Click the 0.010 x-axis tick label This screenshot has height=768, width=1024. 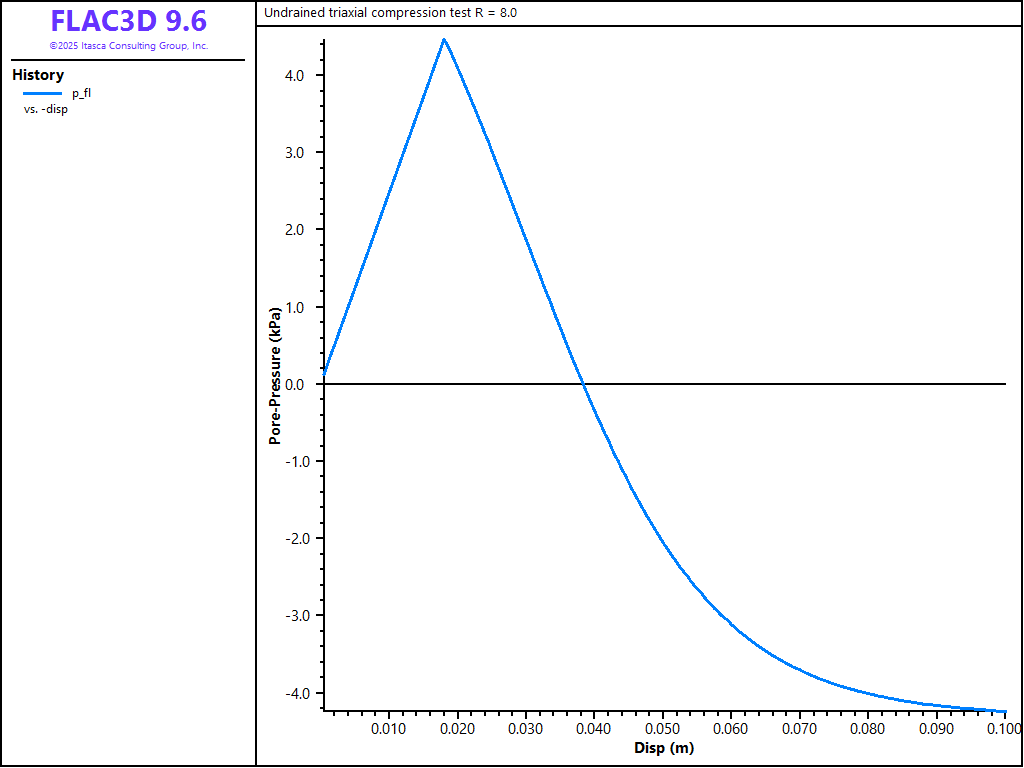pyautogui.click(x=388, y=729)
